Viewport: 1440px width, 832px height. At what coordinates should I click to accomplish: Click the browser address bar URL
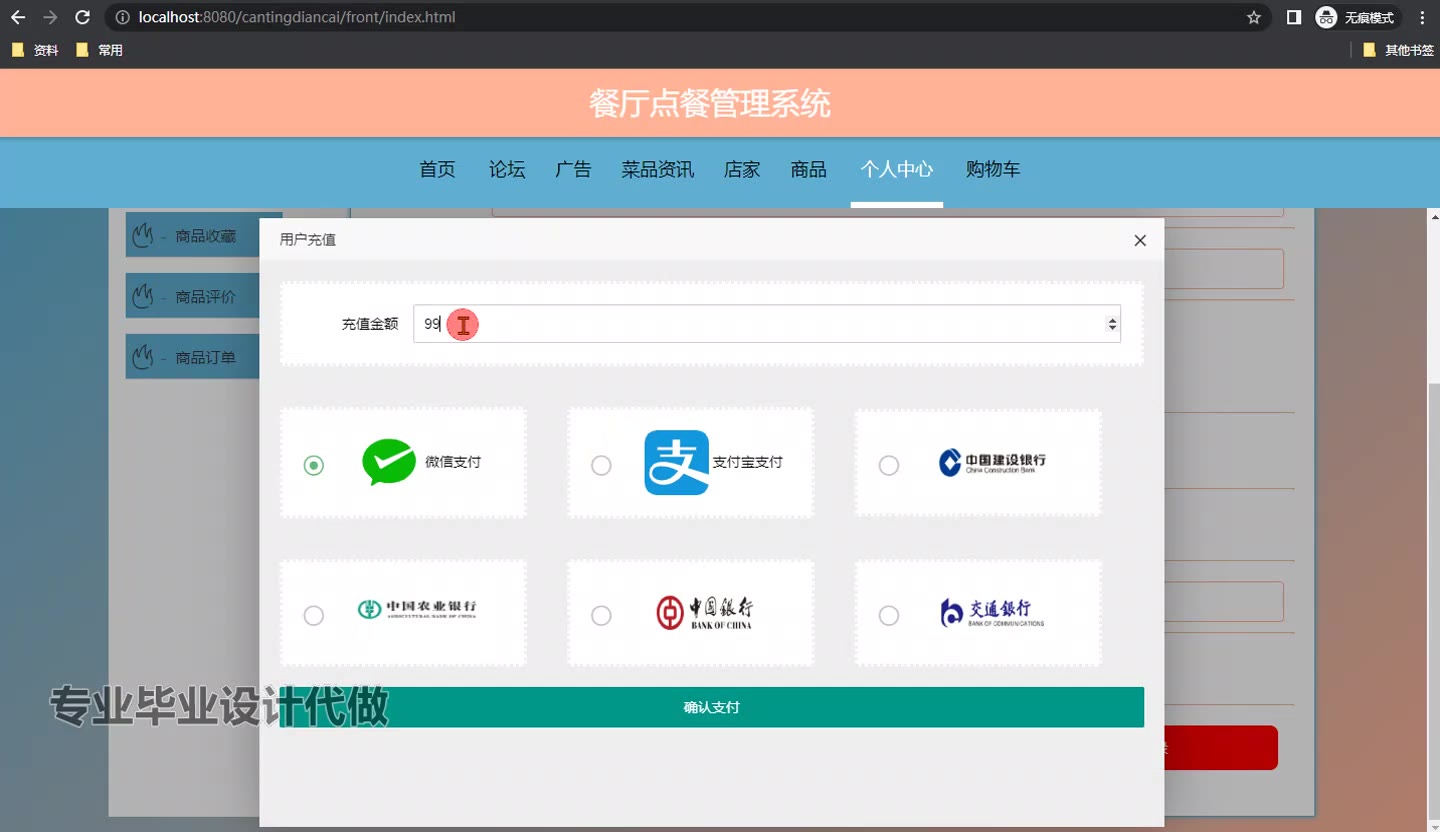[x=297, y=17]
